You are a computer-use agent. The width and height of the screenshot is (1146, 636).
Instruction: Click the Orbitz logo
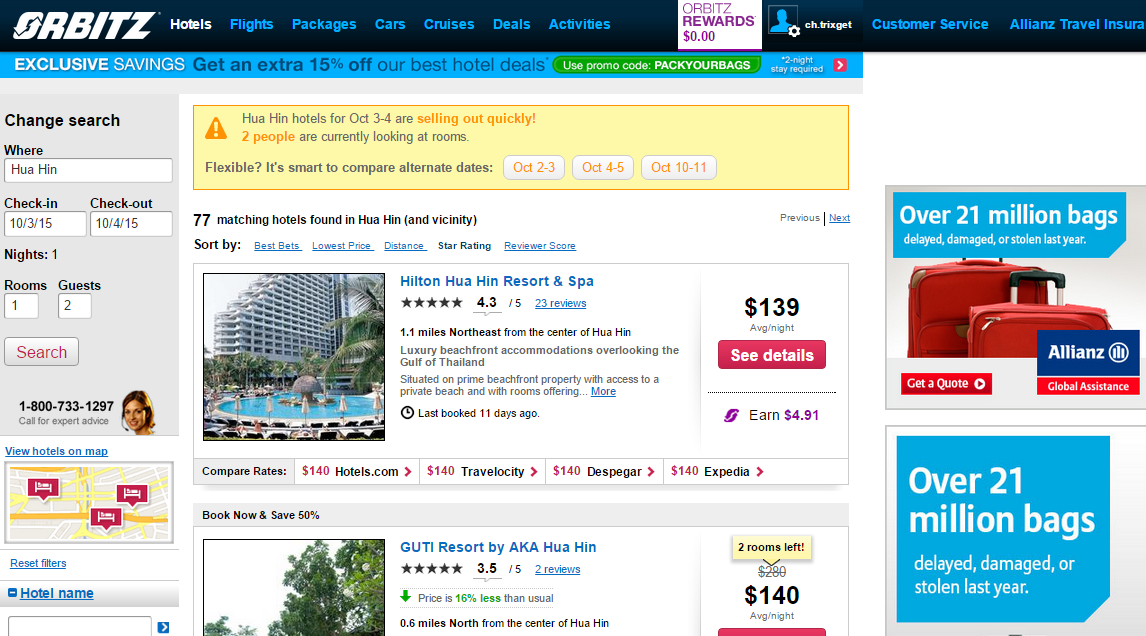click(x=85, y=25)
